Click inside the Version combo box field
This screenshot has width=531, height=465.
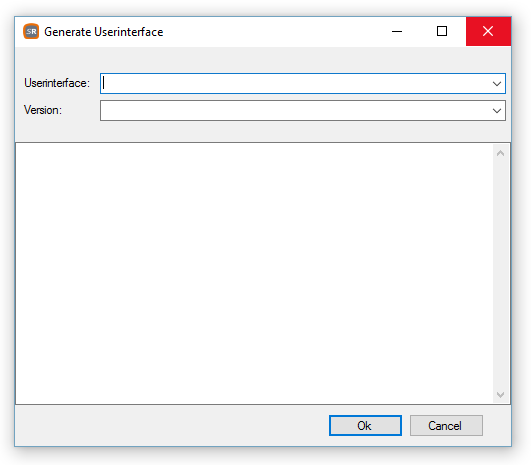coord(295,111)
